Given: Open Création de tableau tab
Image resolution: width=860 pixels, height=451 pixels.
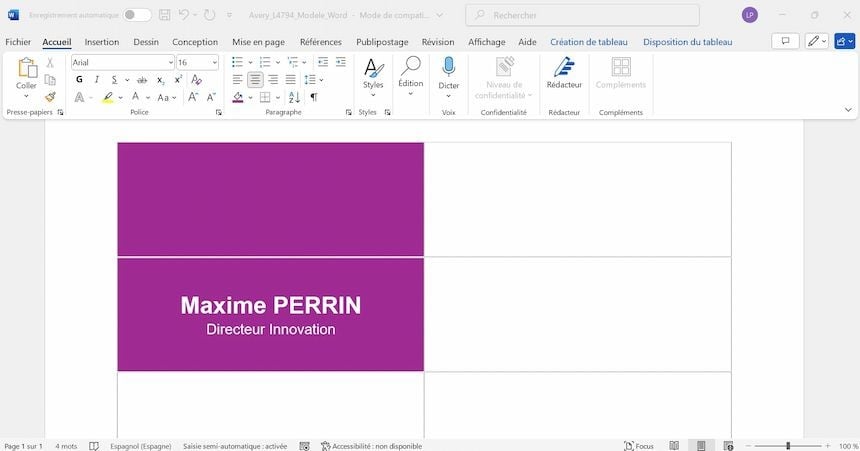Looking at the screenshot, I should (589, 42).
